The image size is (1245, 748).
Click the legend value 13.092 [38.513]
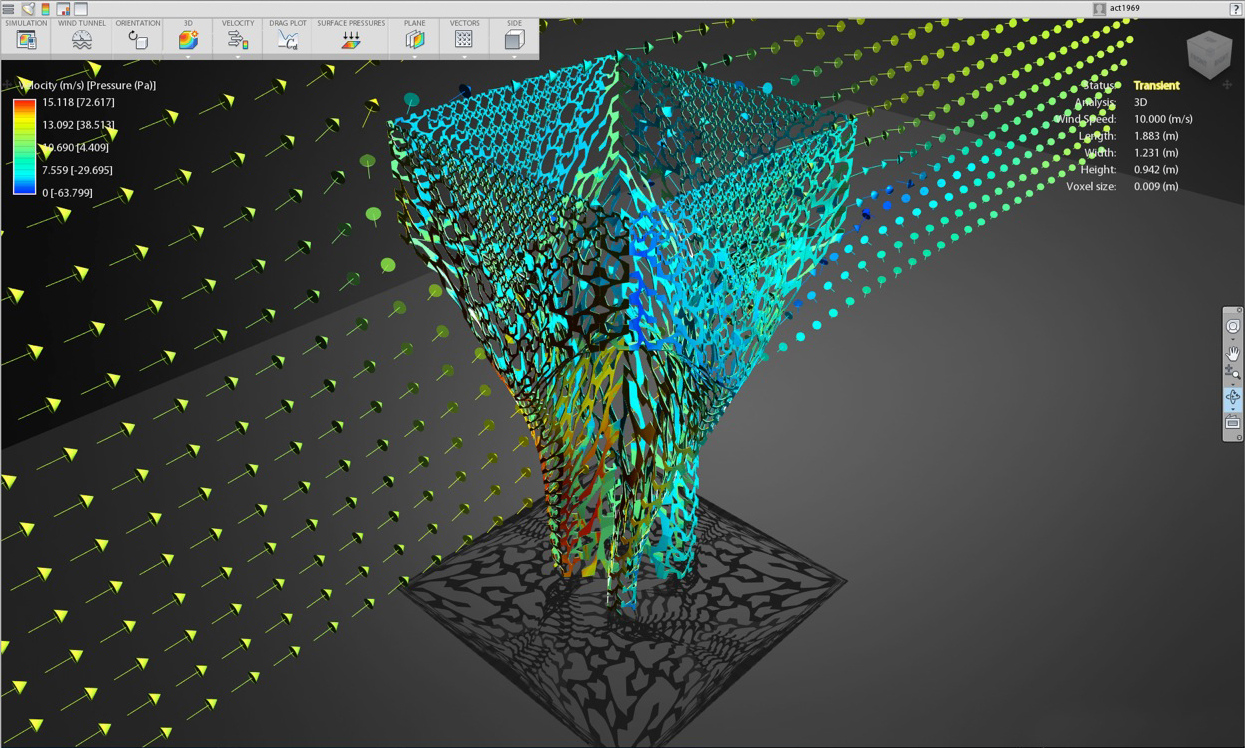pos(78,125)
